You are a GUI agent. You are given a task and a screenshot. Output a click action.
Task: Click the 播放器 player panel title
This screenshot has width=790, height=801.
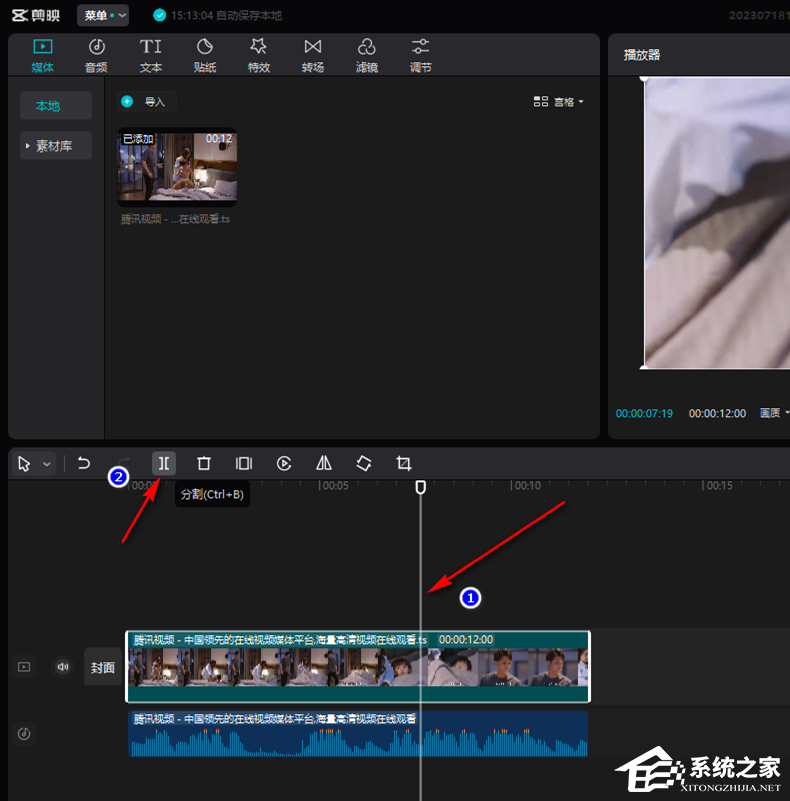pos(642,55)
